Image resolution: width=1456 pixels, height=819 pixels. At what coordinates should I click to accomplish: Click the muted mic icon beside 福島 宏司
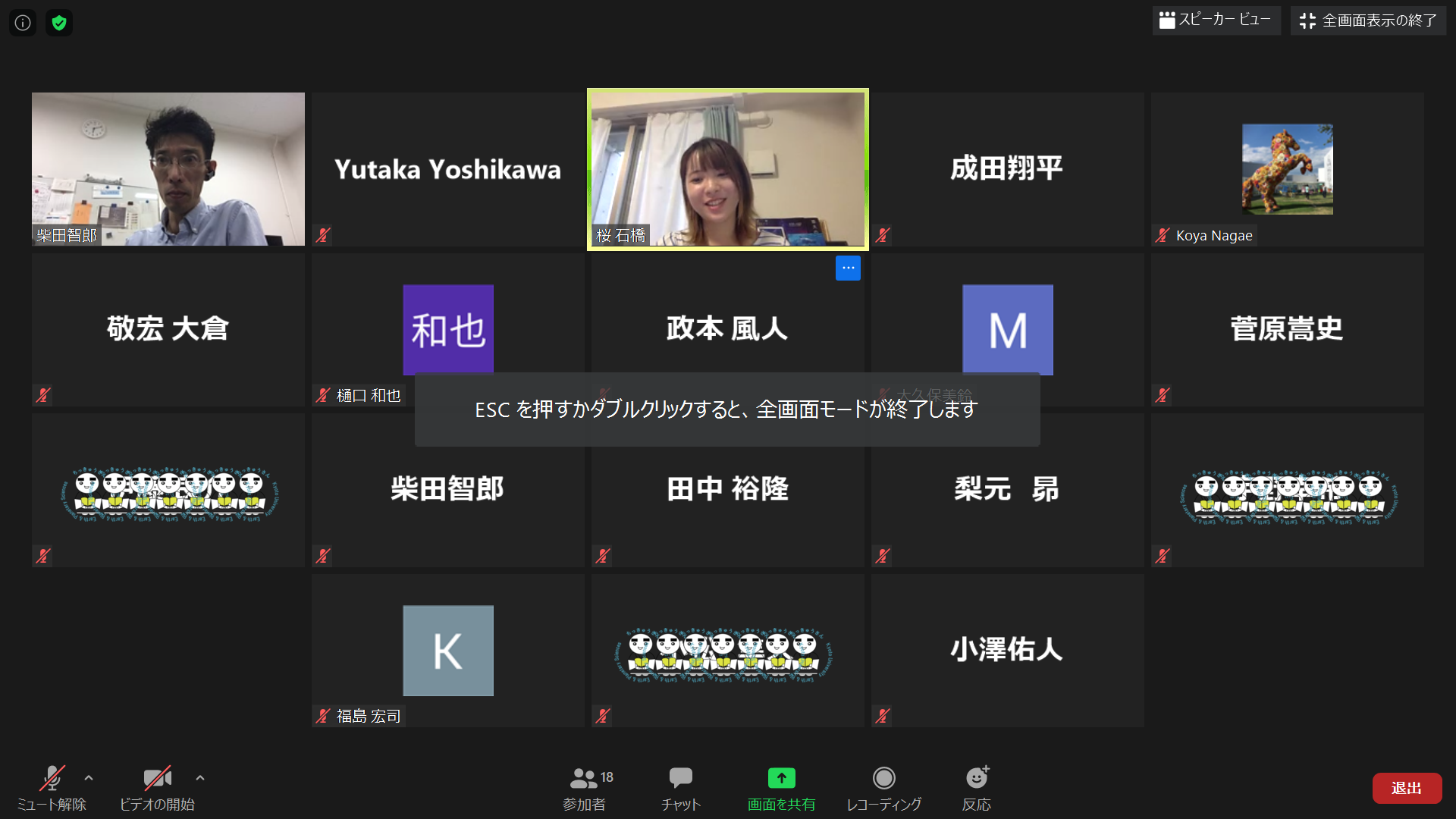click(323, 716)
